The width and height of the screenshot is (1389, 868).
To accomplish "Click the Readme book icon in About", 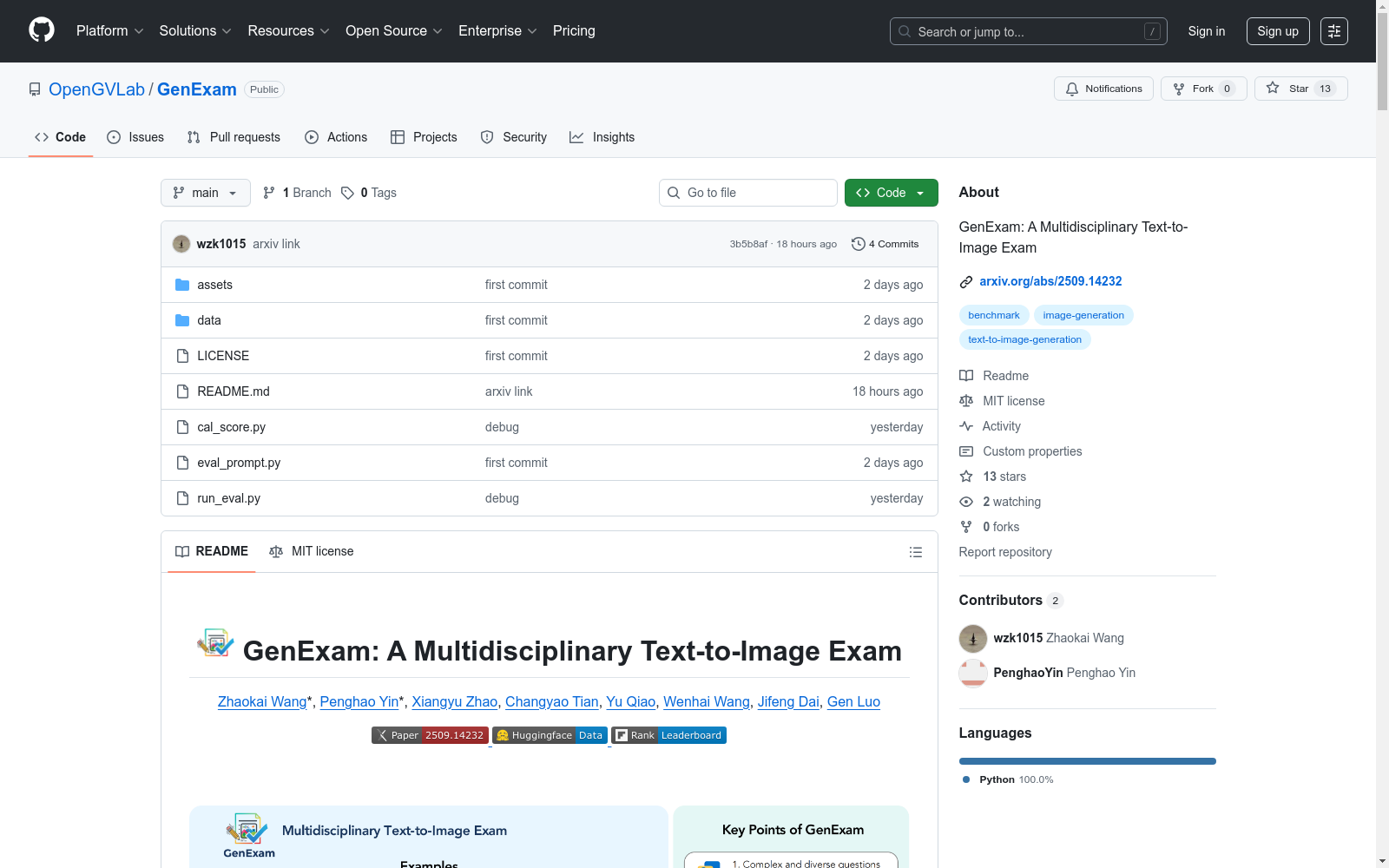I will [x=966, y=376].
